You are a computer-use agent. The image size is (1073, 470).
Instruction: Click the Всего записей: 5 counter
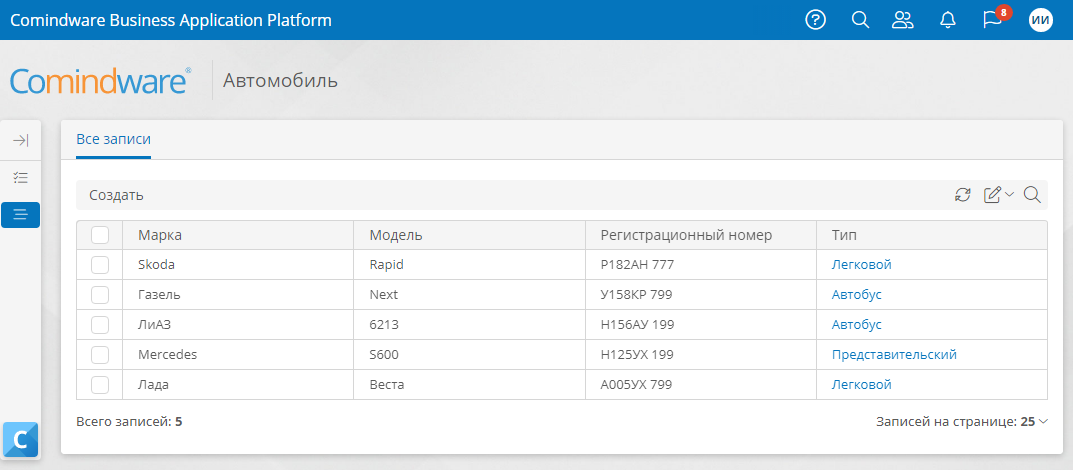coord(129,421)
